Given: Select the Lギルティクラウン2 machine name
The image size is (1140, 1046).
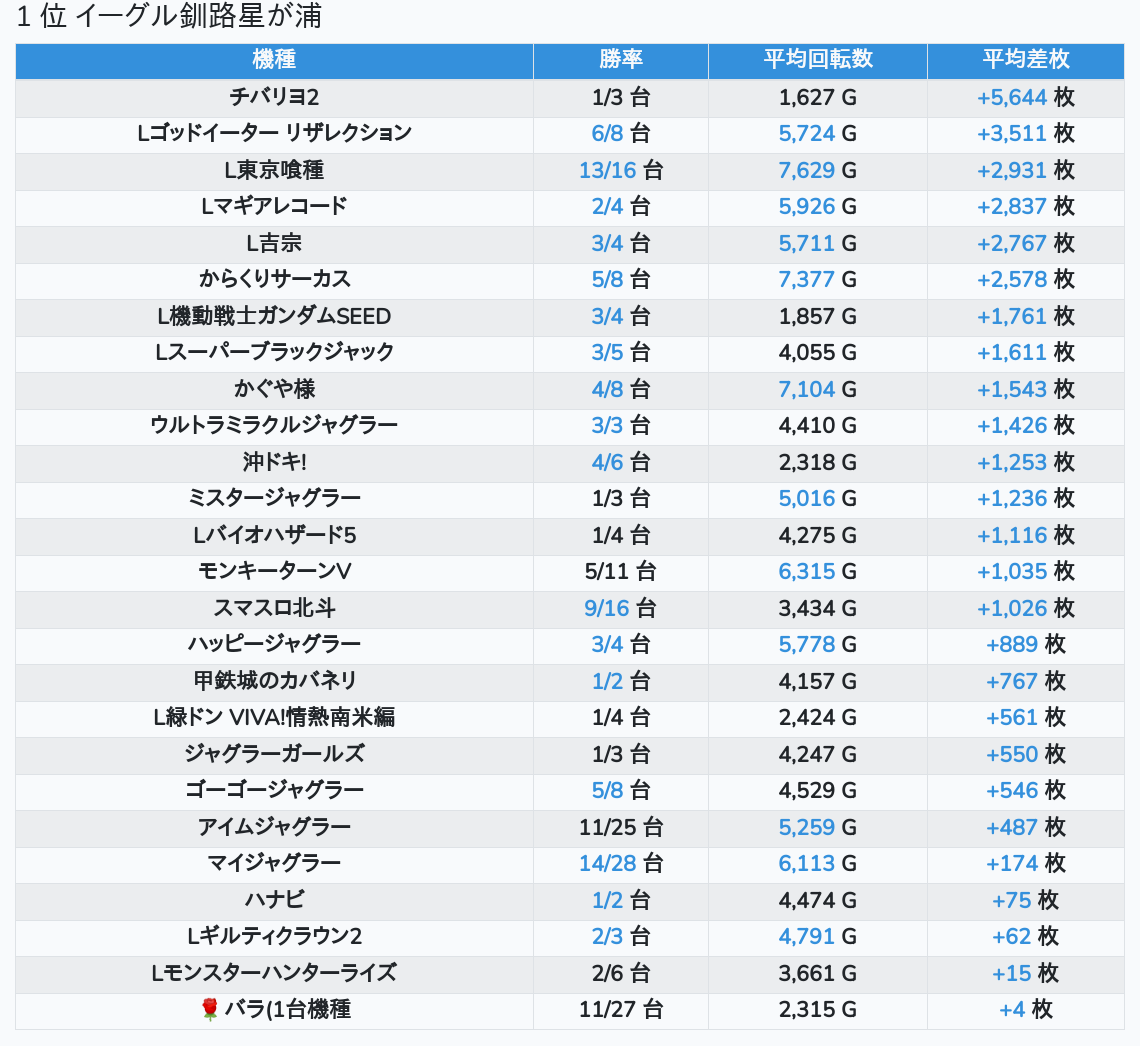Looking at the screenshot, I should coord(274,937).
